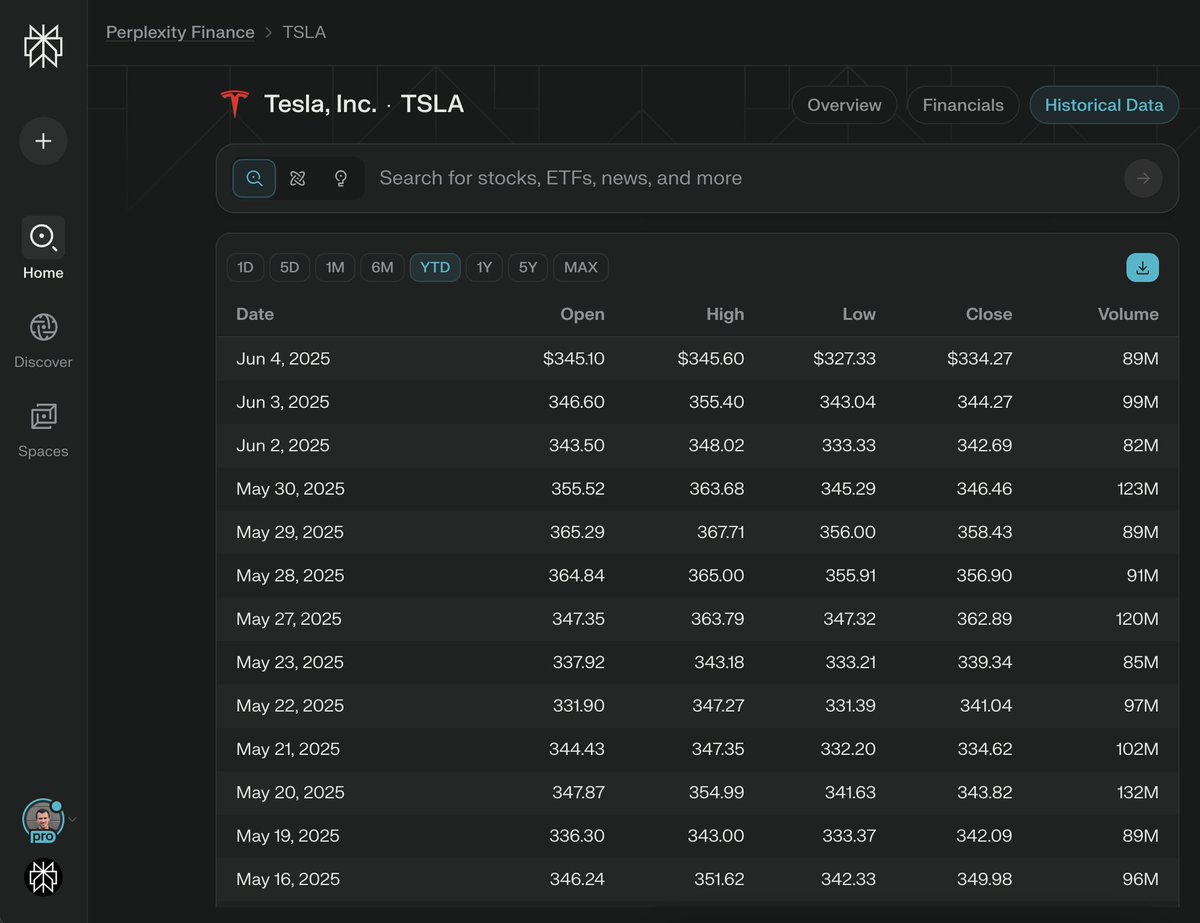Click the Jun 4, 2025 date cell
1200x923 pixels.
pos(283,358)
